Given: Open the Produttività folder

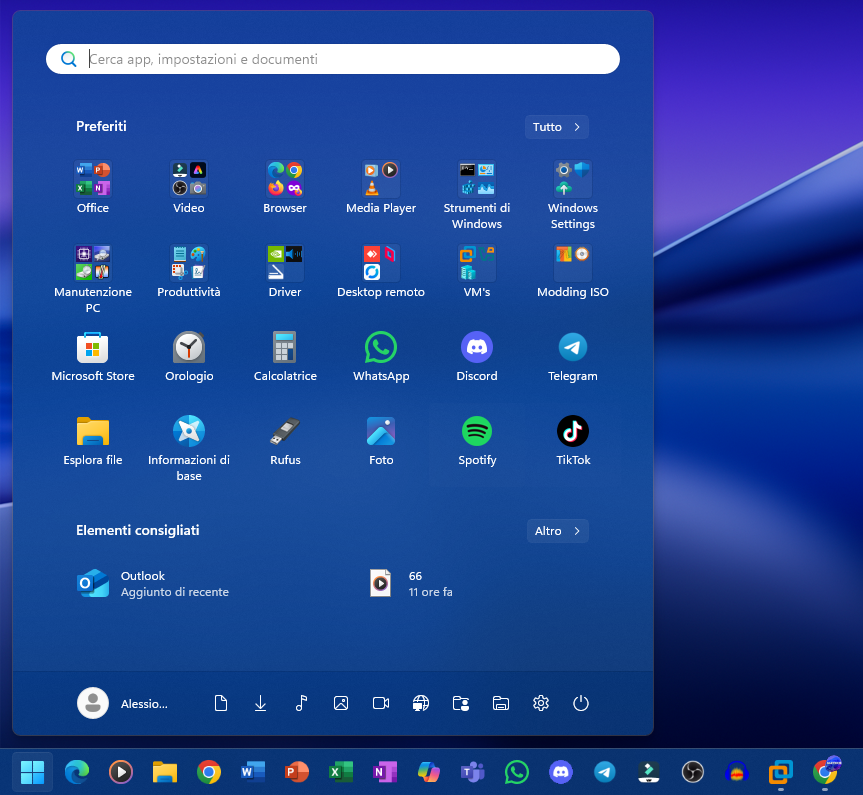Looking at the screenshot, I should coord(188,271).
